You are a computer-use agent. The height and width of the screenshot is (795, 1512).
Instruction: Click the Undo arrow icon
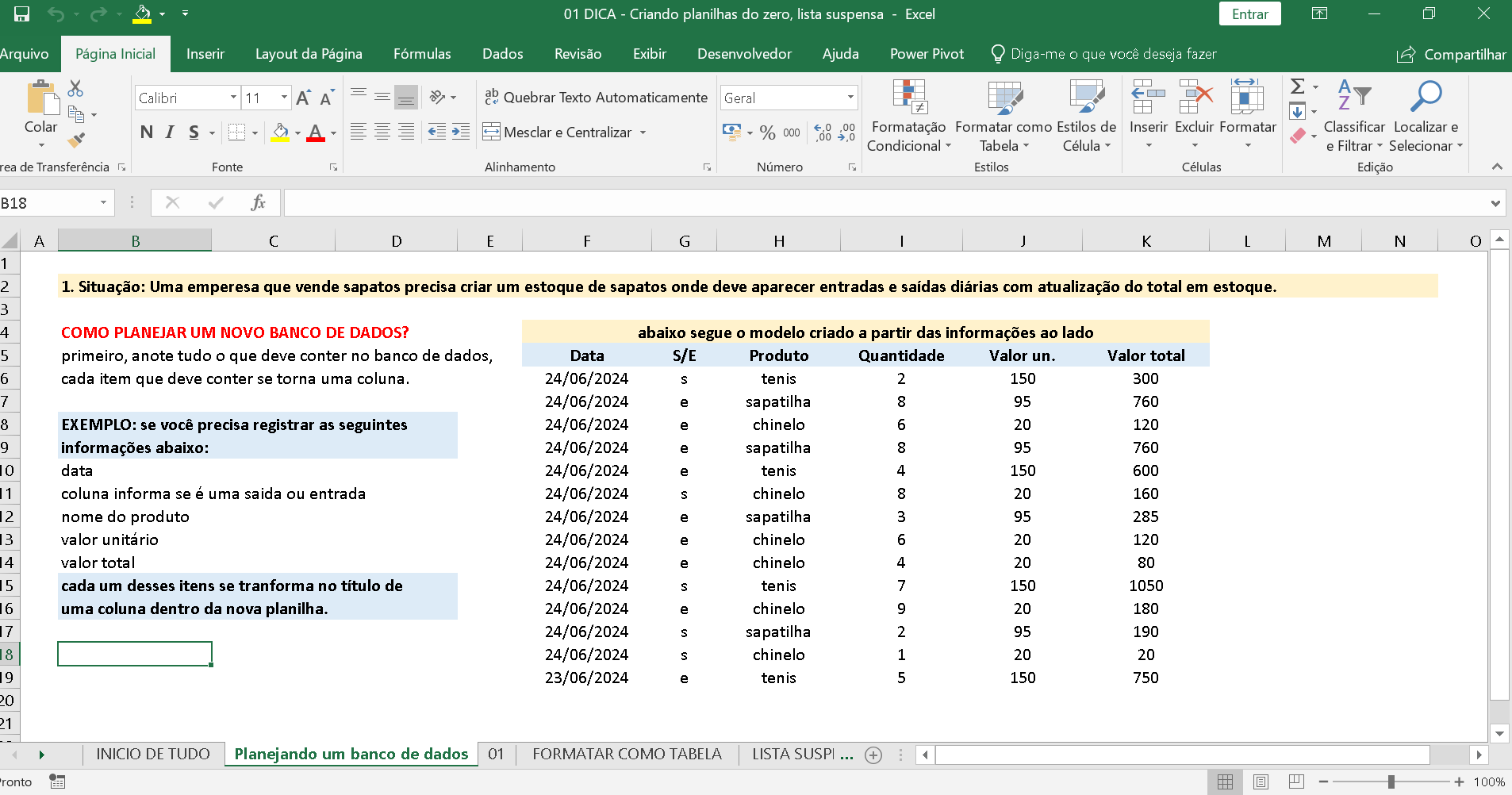(x=56, y=13)
